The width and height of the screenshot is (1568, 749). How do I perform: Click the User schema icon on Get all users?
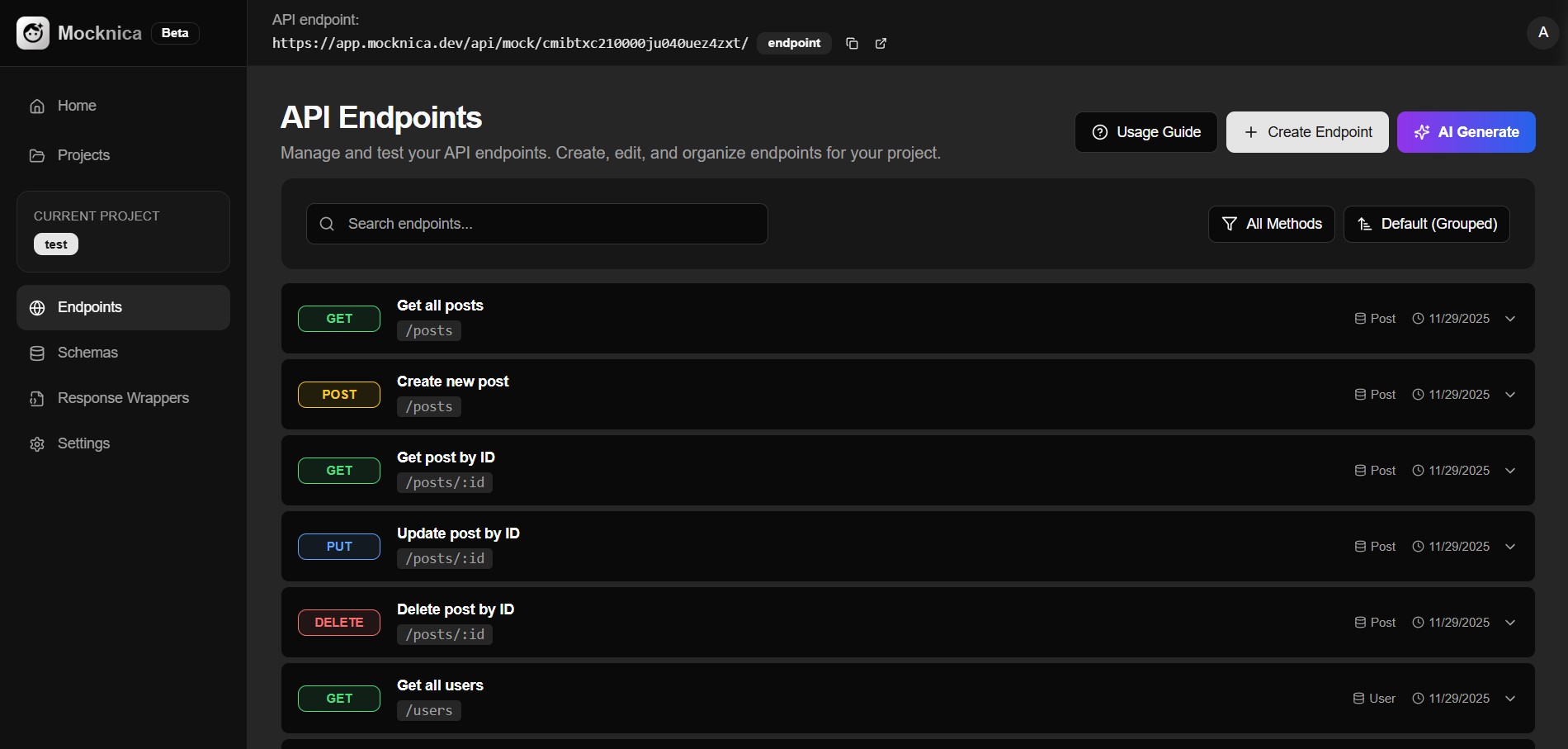1359,698
